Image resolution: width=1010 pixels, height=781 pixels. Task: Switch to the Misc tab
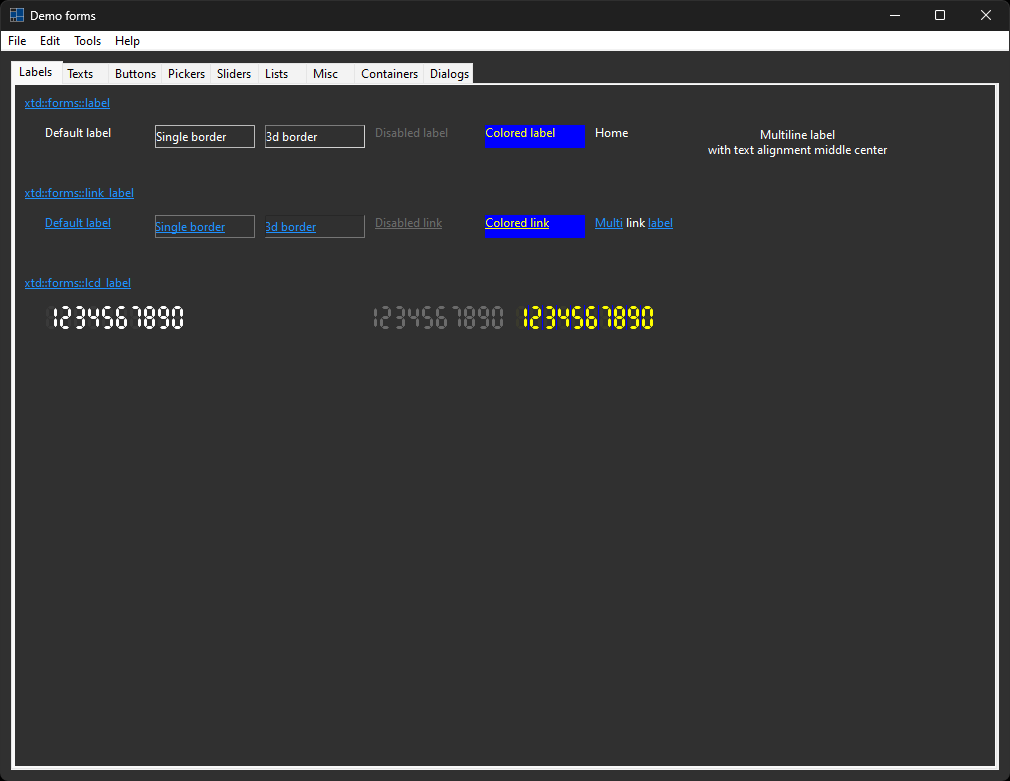pos(325,74)
